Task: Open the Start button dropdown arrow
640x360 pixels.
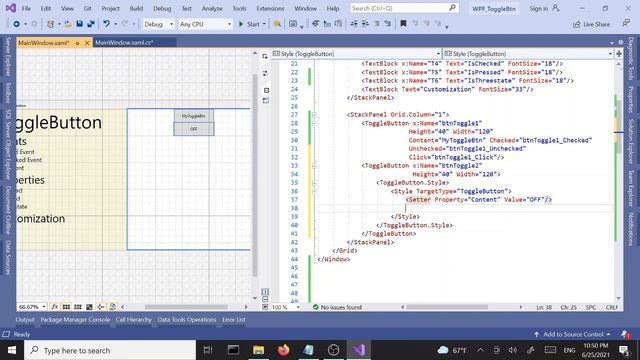Action: pos(264,24)
